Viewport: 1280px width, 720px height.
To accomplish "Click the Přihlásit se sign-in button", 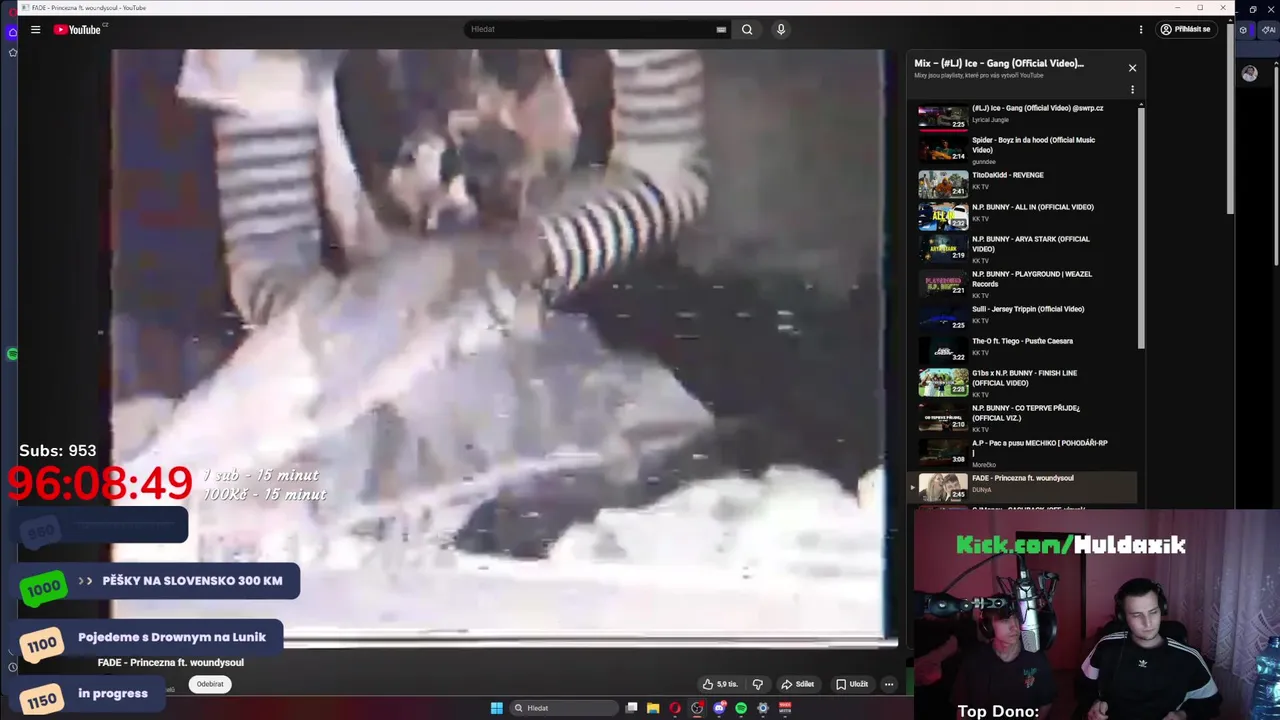I will point(1186,29).
